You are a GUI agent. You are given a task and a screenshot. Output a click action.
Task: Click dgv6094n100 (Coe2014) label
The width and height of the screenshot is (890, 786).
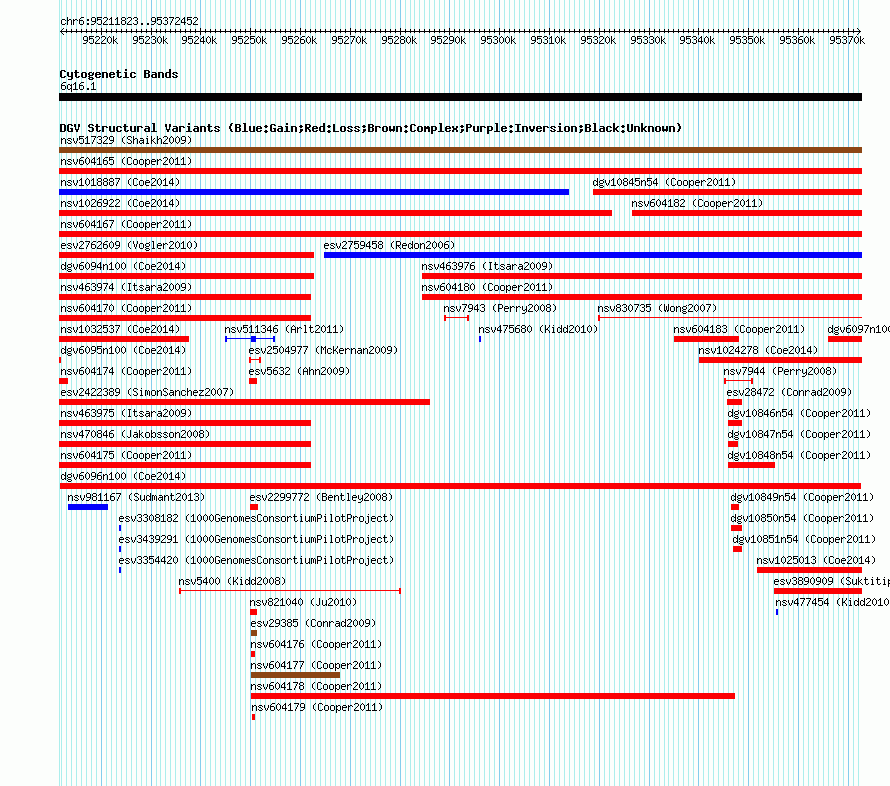(123, 266)
